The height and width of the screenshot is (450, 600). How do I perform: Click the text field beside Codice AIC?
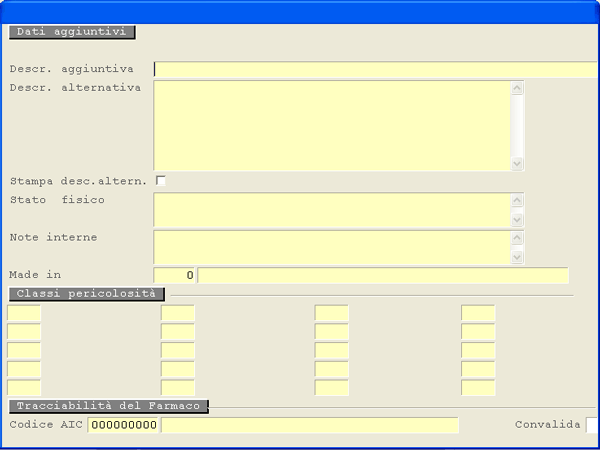(x=309, y=425)
